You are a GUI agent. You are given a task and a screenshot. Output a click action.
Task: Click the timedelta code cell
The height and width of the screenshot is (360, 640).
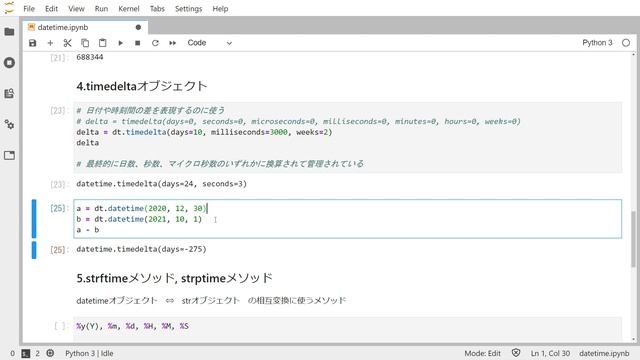click(348, 137)
